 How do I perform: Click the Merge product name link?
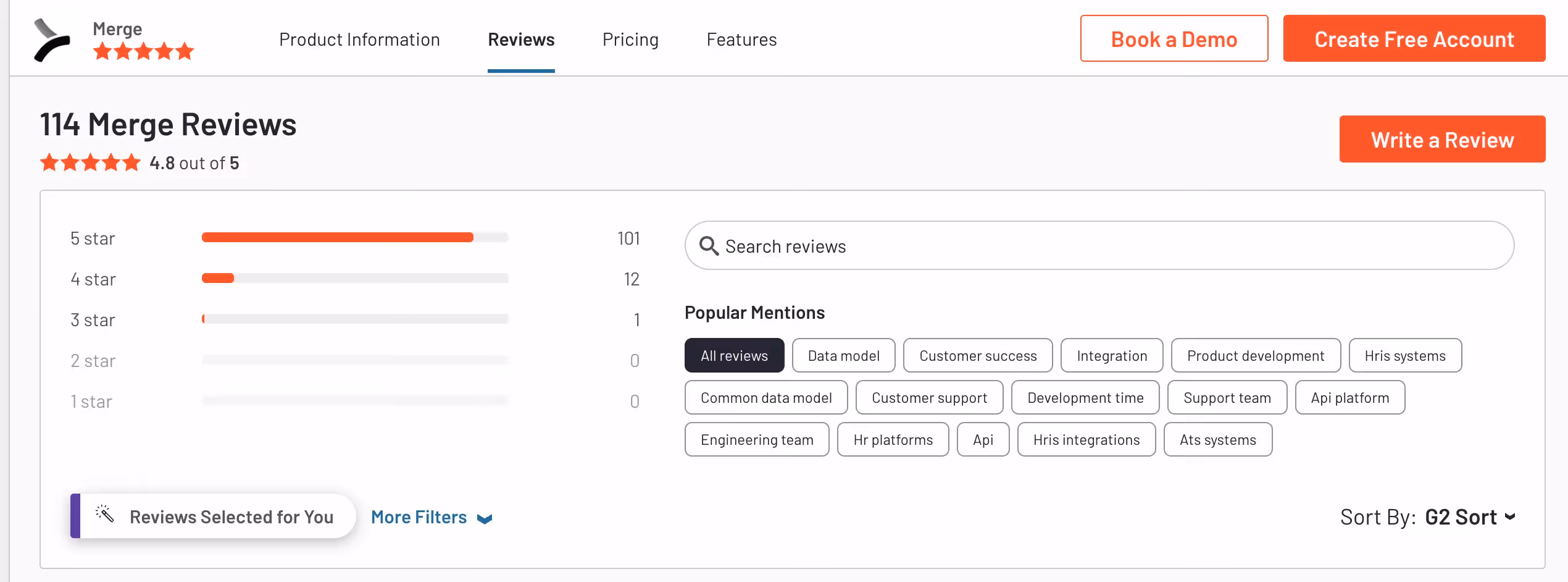[x=117, y=29]
